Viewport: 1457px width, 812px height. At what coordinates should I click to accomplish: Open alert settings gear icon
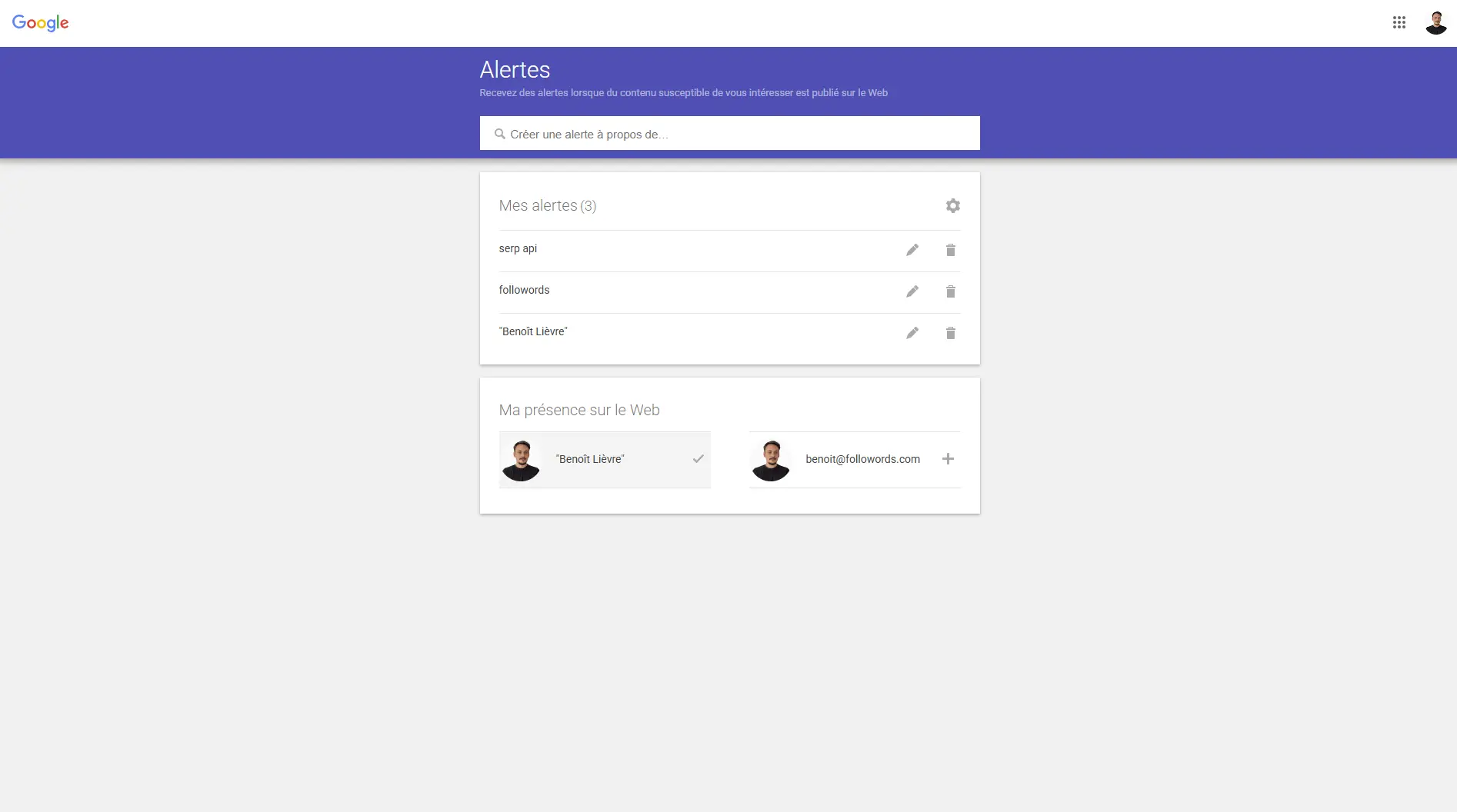pyautogui.click(x=952, y=205)
